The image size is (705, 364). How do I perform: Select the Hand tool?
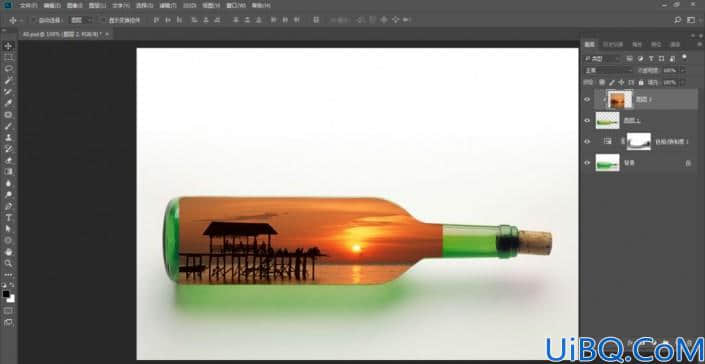point(8,252)
